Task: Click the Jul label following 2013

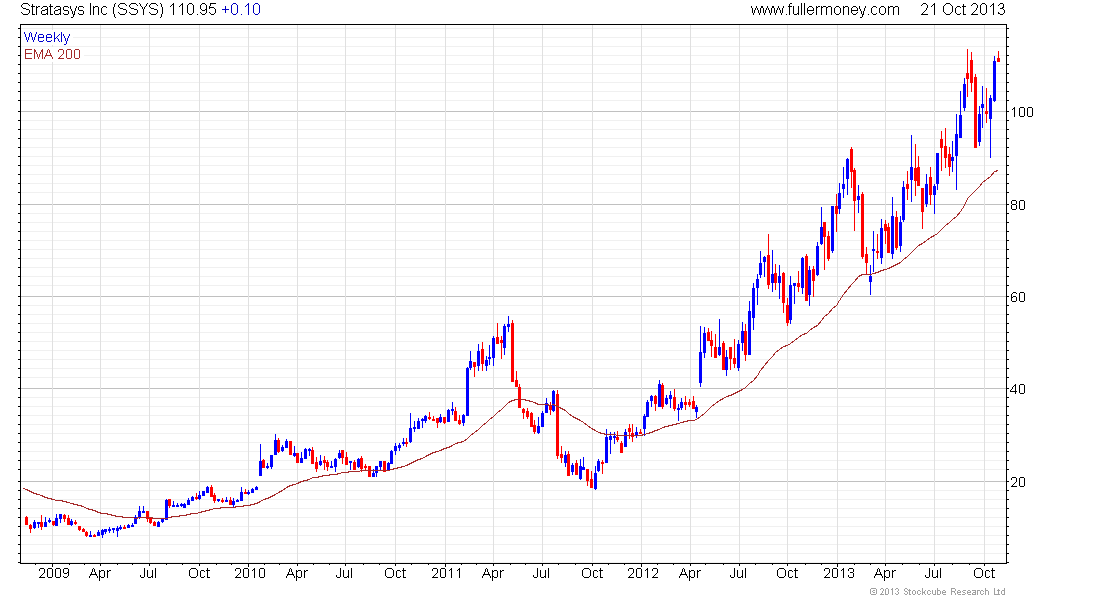Action: click(933, 573)
